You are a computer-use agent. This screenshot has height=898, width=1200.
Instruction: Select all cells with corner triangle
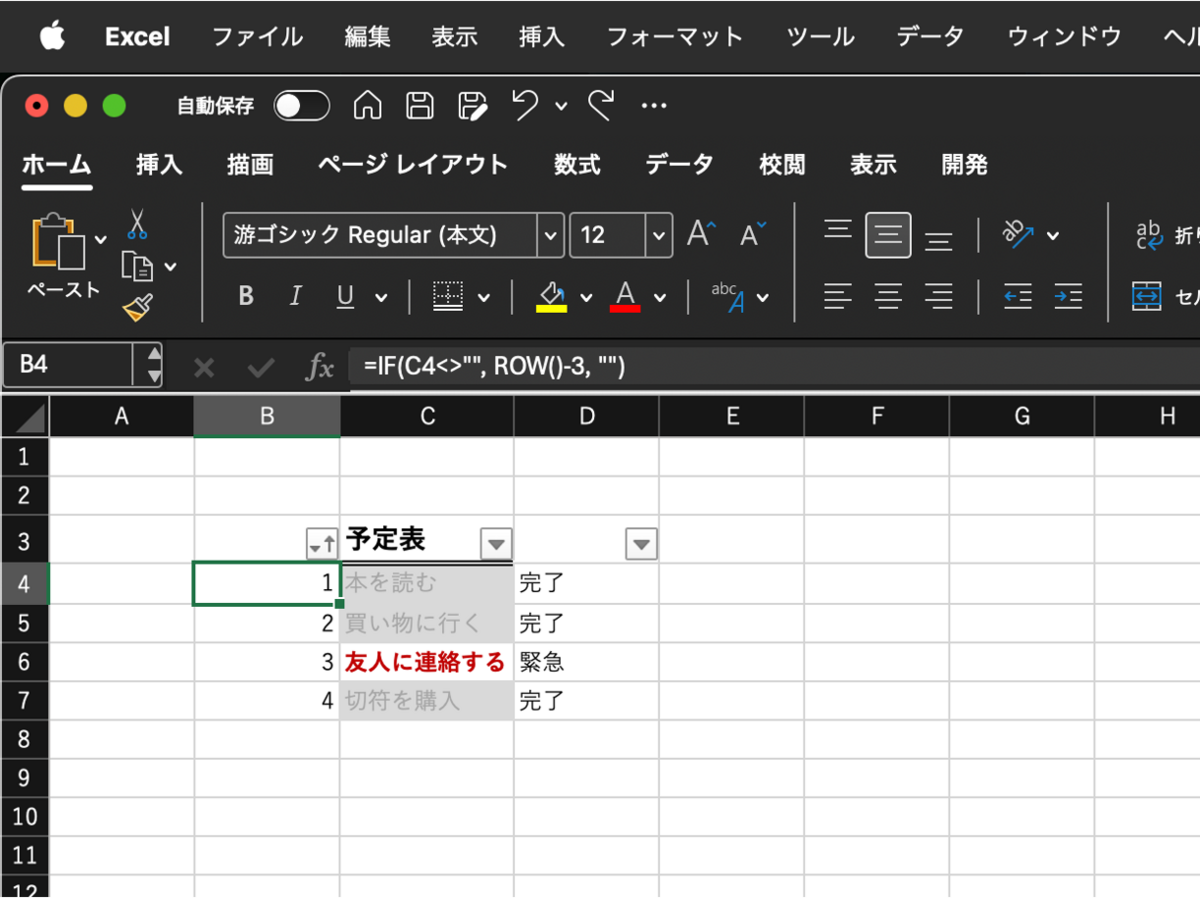[x=25, y=417]
